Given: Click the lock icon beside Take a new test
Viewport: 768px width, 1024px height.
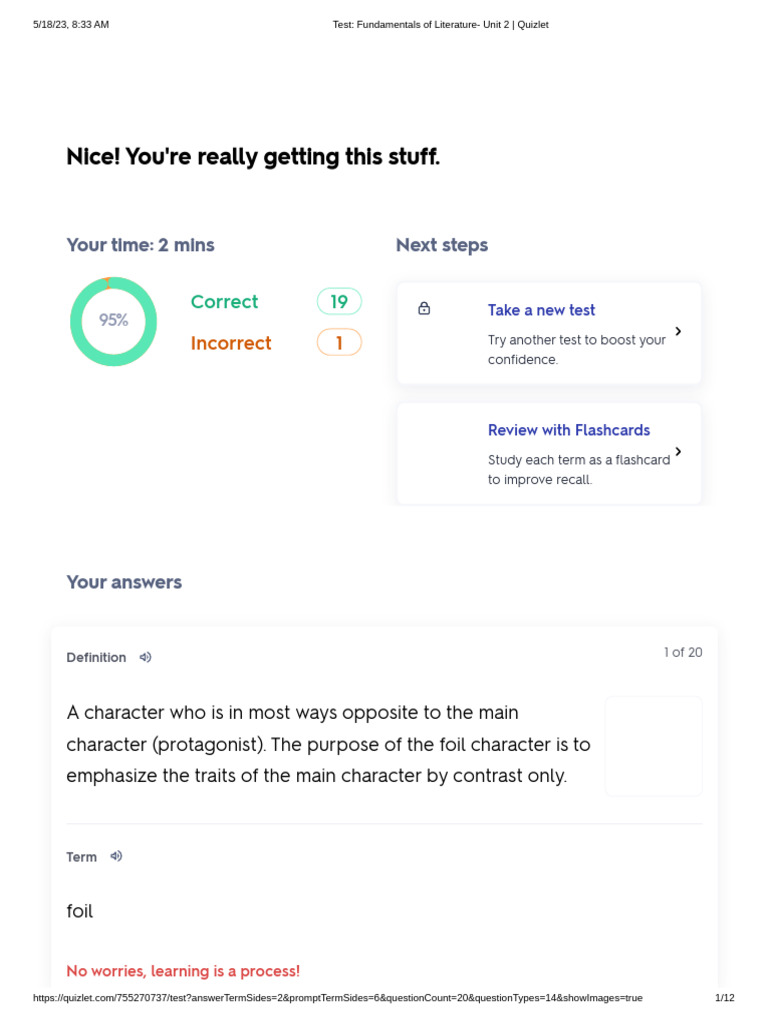Looking at the screenshot, I should [424, 309].
